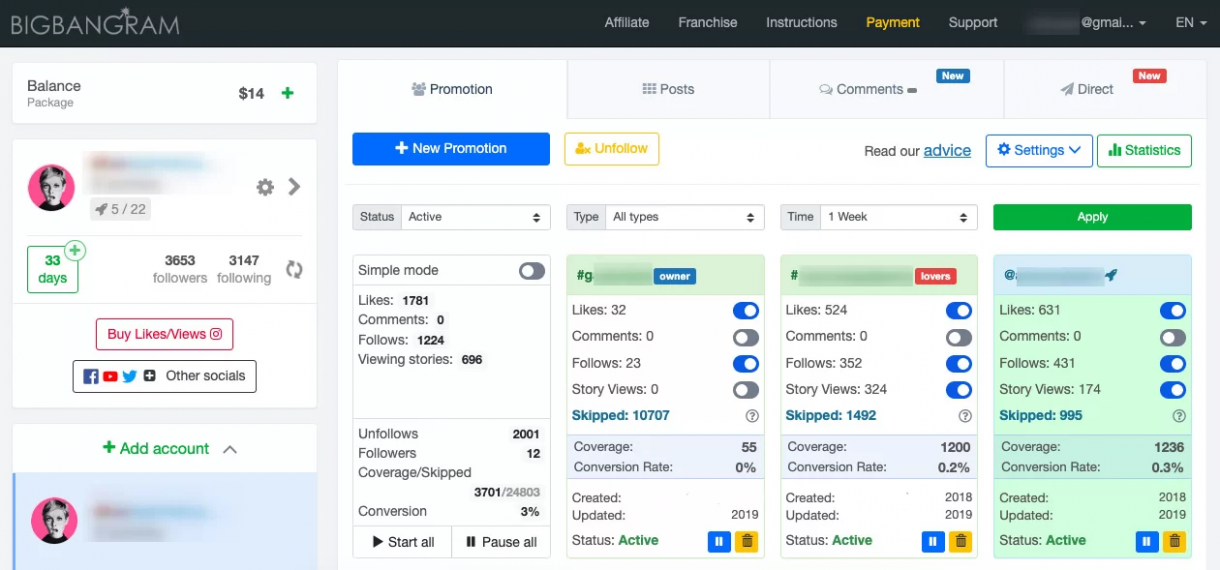Open Franchise in the top menu
Image resolution: width=1220 pixels, height=570 pixels.
(708, 22)
